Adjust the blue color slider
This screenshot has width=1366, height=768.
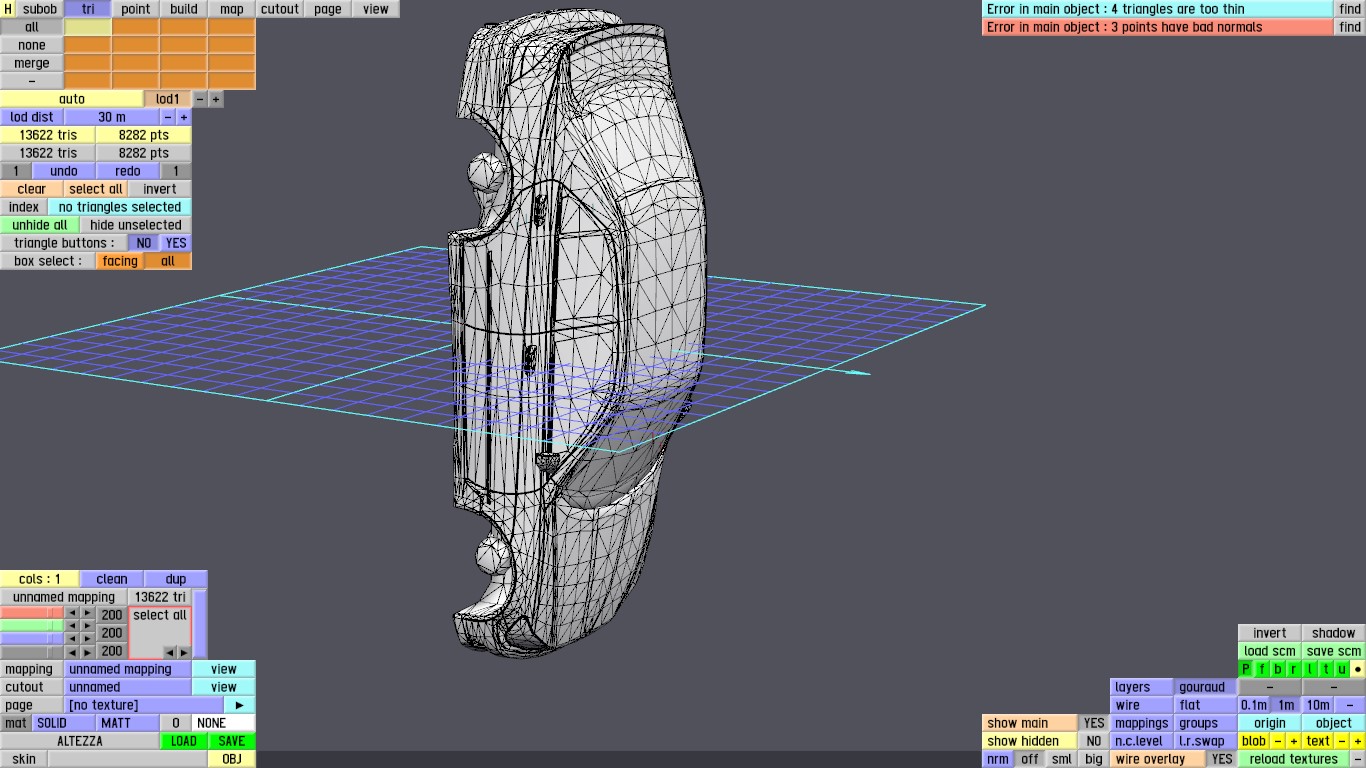(32, 638)
